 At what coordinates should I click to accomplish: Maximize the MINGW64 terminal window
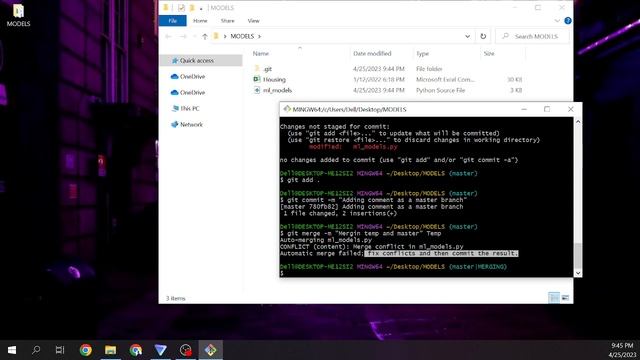(x=547, y=109)
